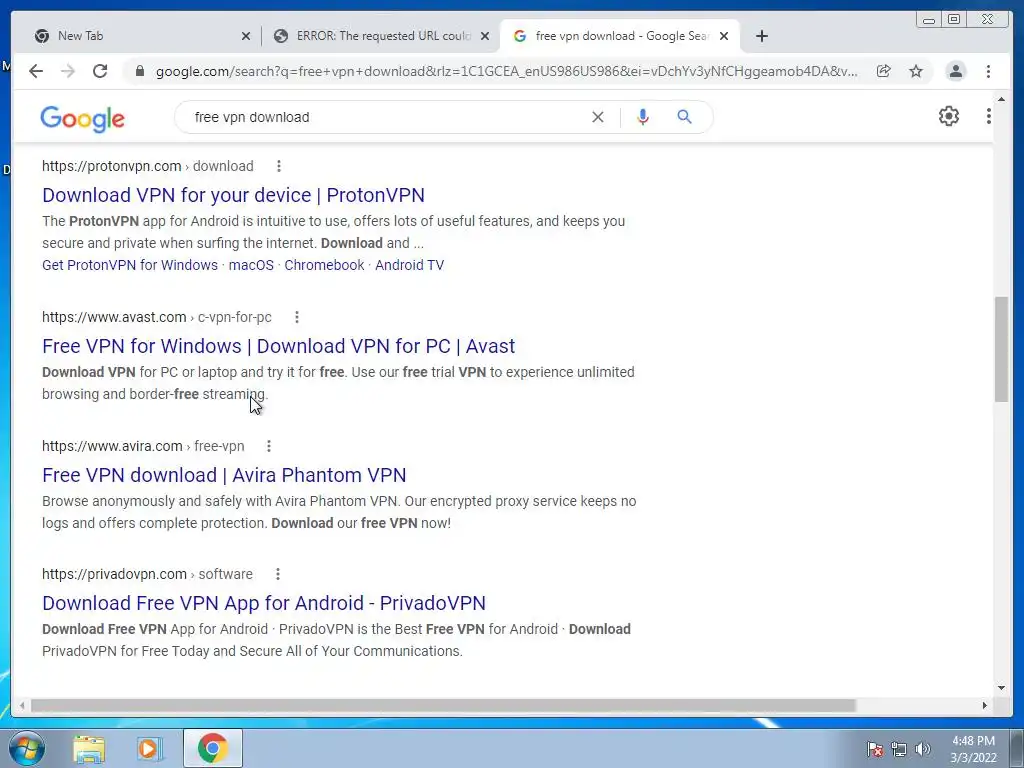
Task: Click scrollbar up arrow
Action: pyautogui.click(x=1001, y=100)
